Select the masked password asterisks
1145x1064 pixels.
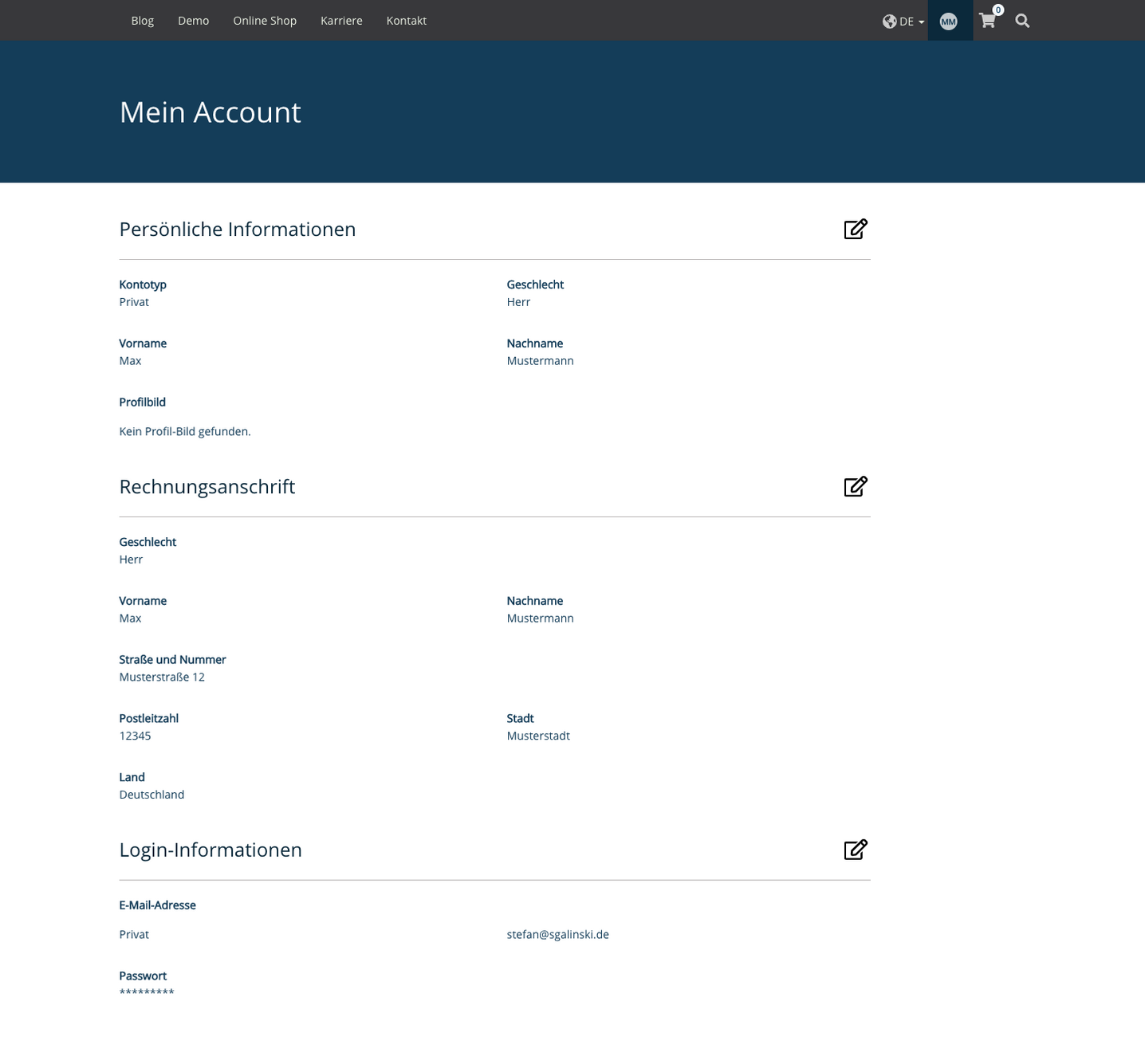coord(147,991)
